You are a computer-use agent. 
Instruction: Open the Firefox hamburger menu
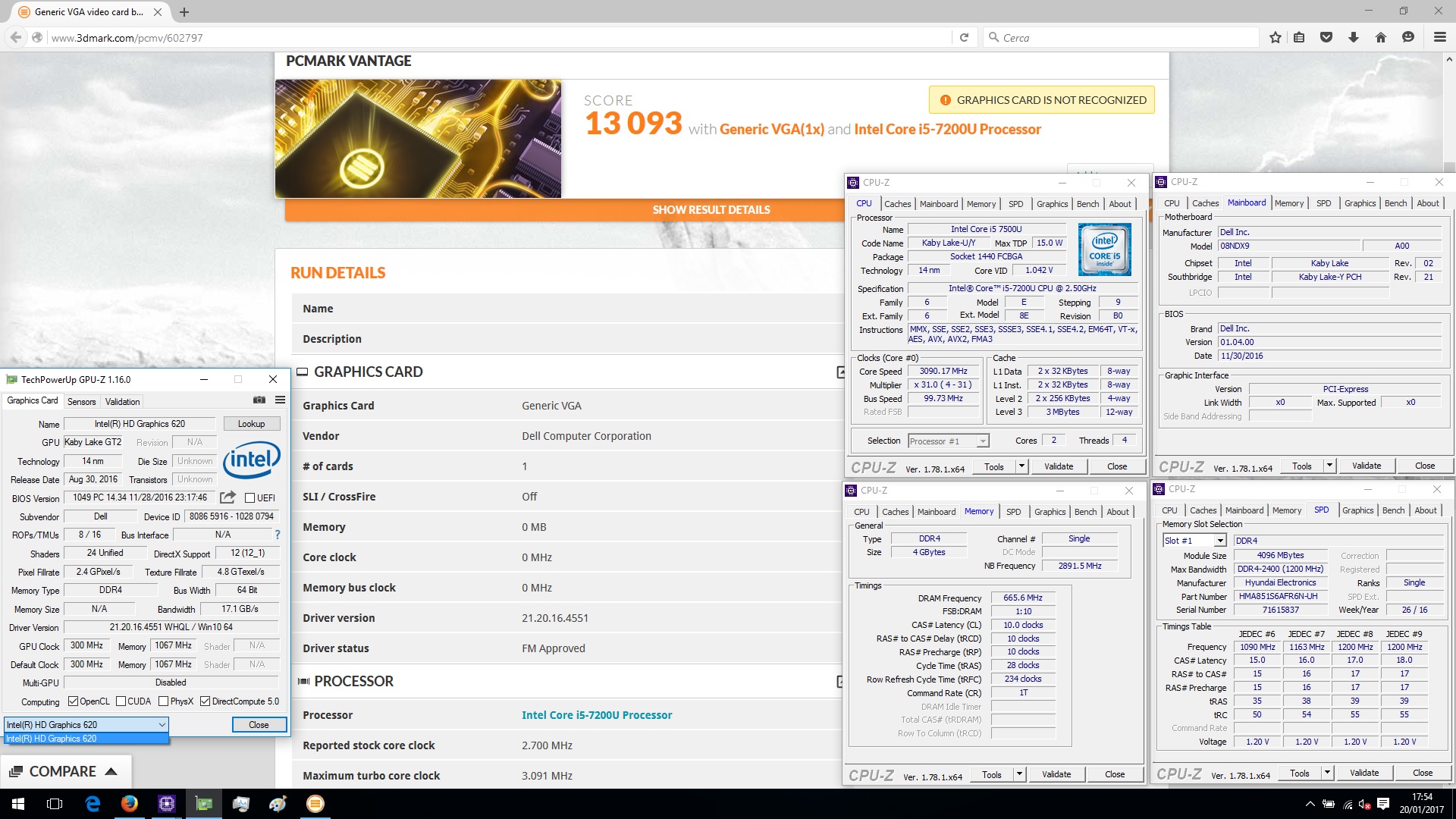click(x=1439, y=37)
